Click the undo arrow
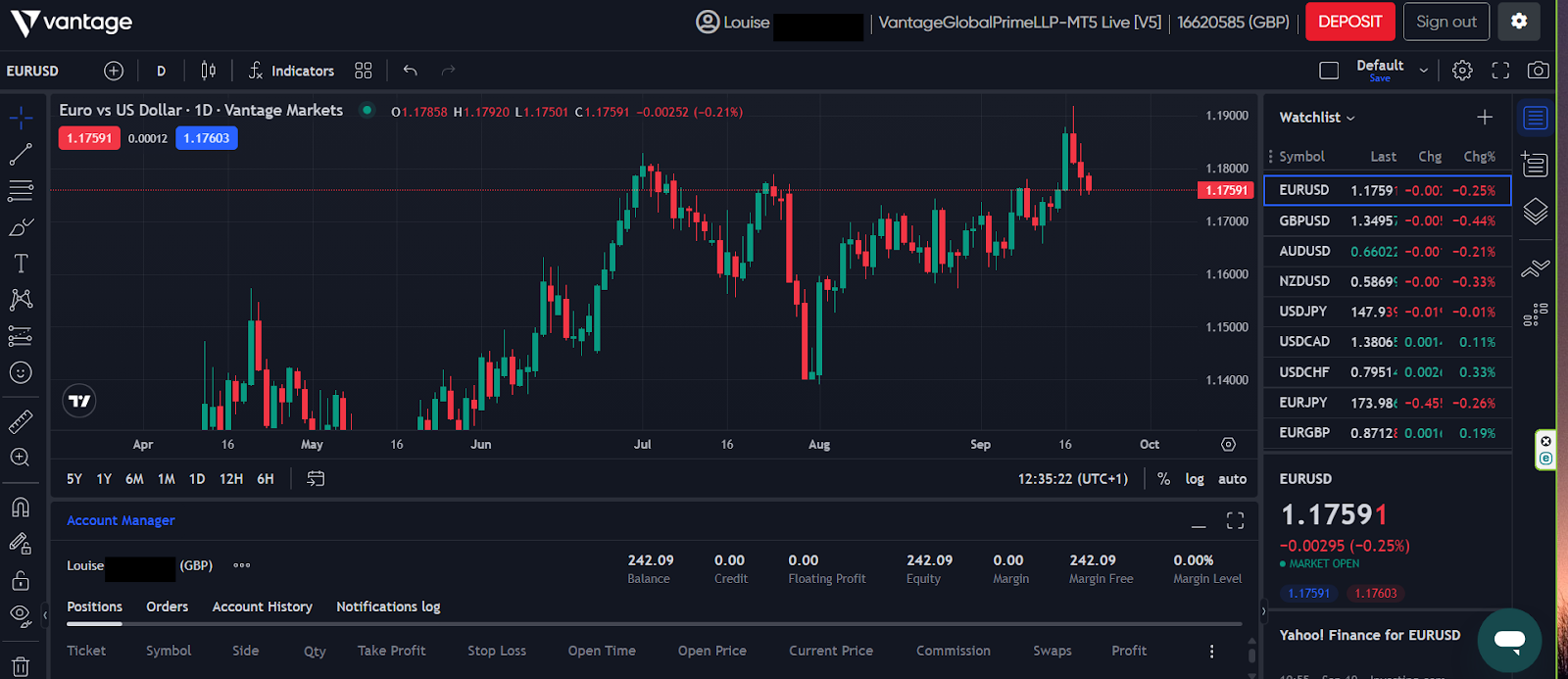 click(411, 71)
